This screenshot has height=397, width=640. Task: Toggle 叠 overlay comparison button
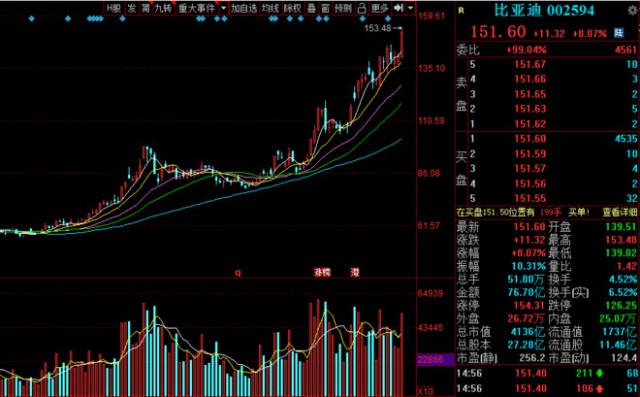tap(311, 8)
